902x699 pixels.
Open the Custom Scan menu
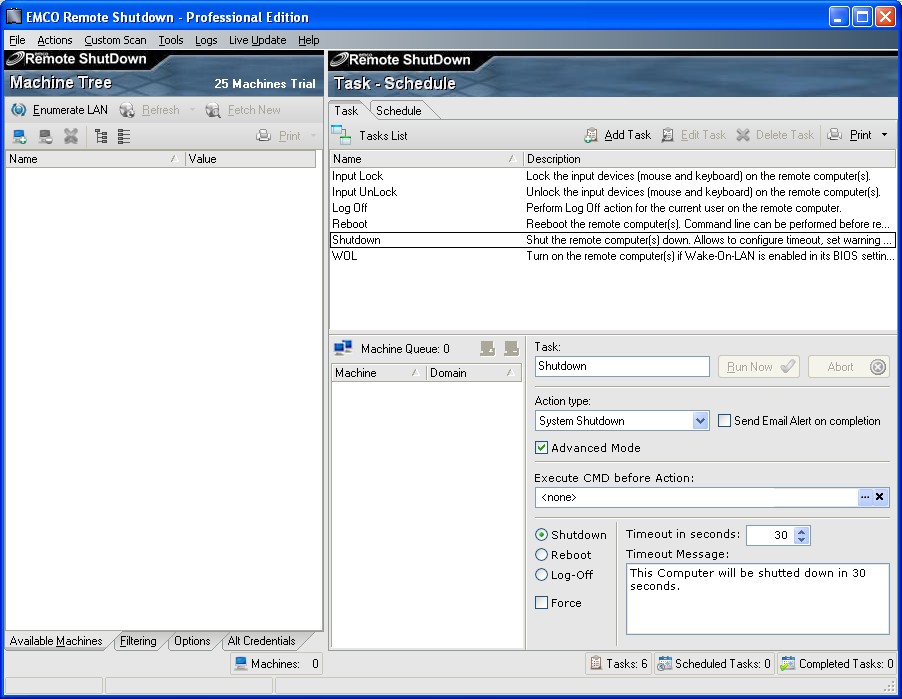pos(115,40)
